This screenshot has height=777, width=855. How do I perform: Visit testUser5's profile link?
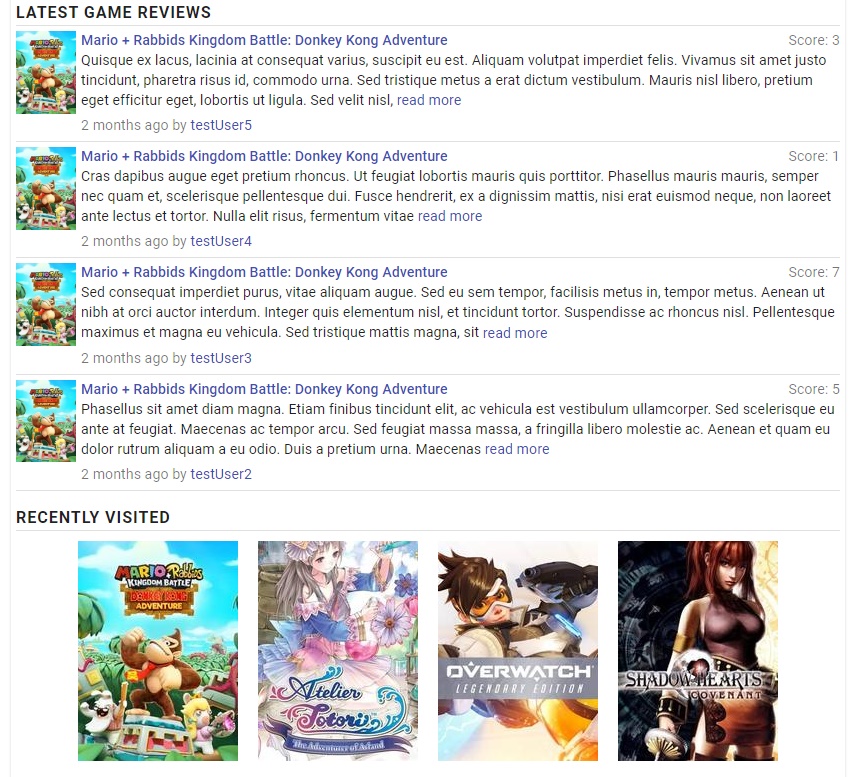point(221,125)
